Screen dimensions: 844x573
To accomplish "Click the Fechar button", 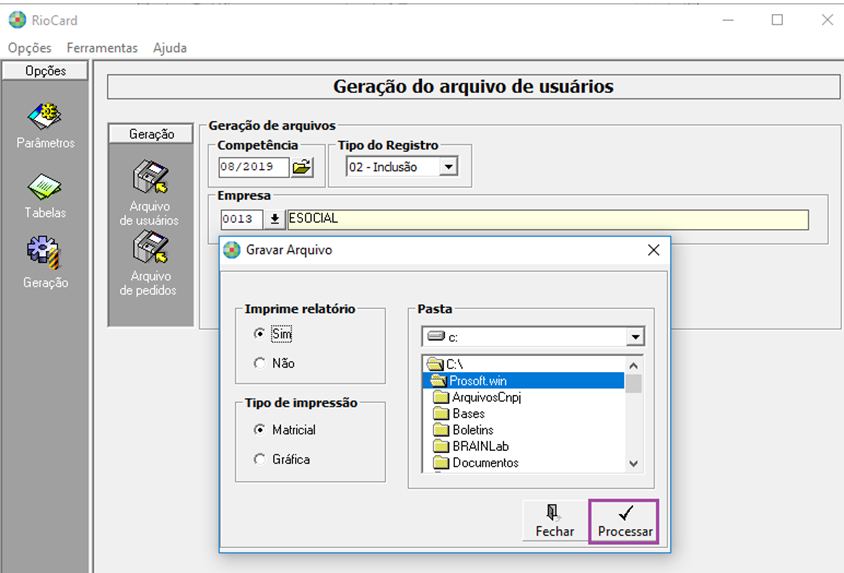I will [555, 521].
